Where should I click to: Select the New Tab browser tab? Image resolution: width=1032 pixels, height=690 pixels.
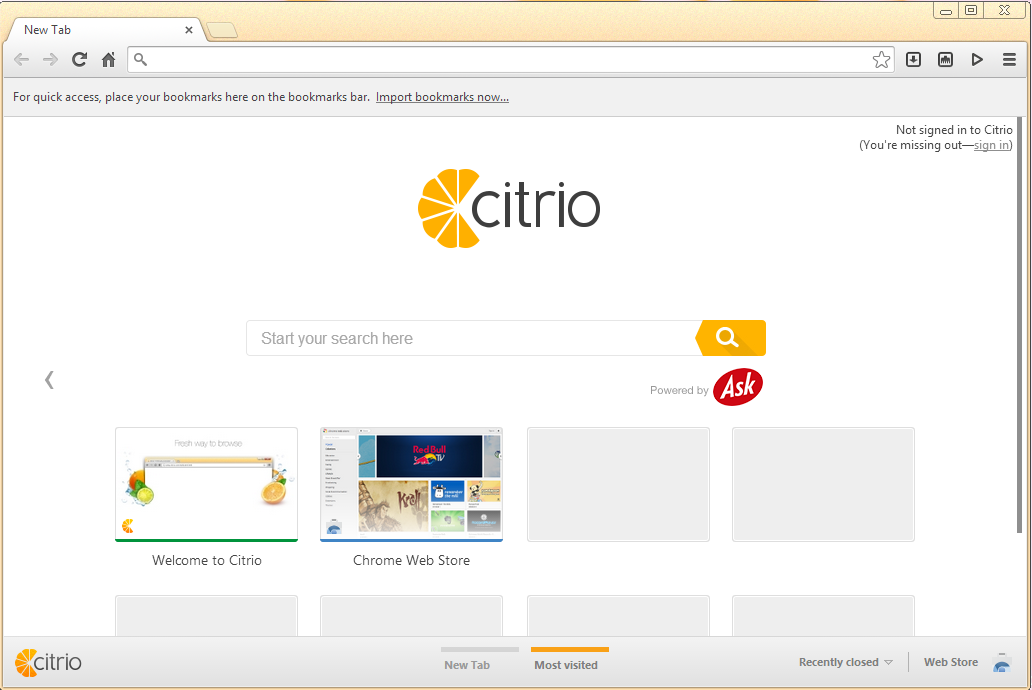click(x=105, y=30)
